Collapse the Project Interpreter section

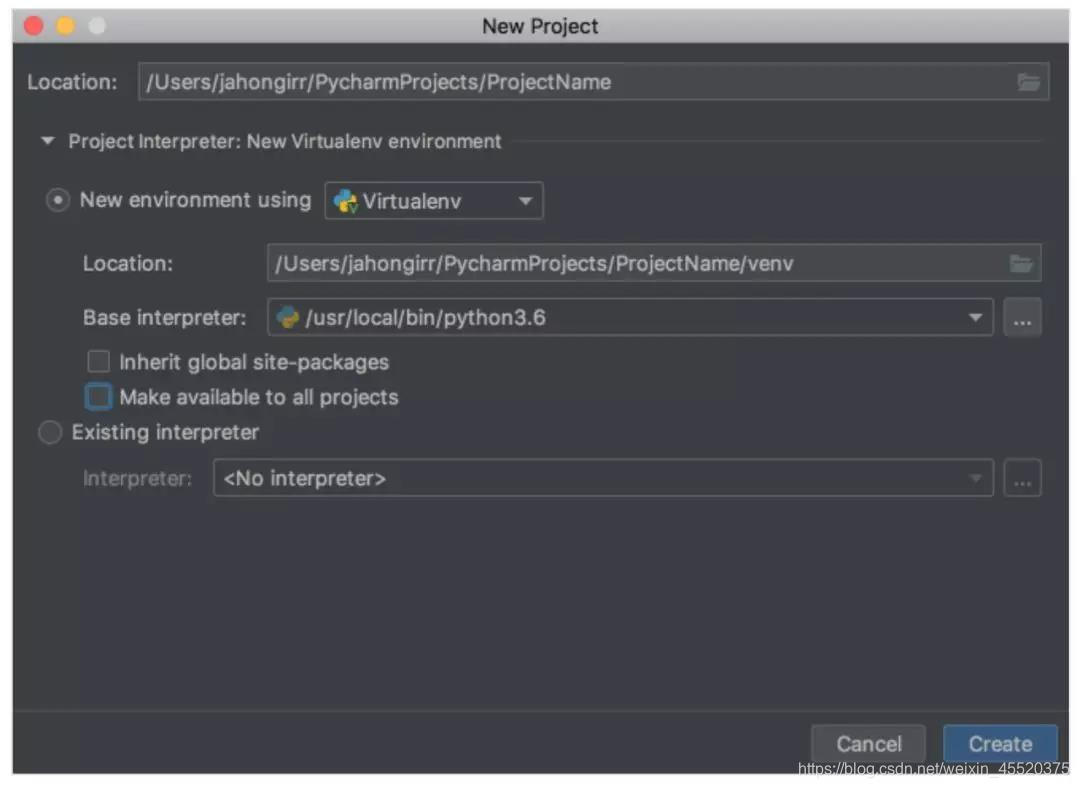click(x=48, y=141)
